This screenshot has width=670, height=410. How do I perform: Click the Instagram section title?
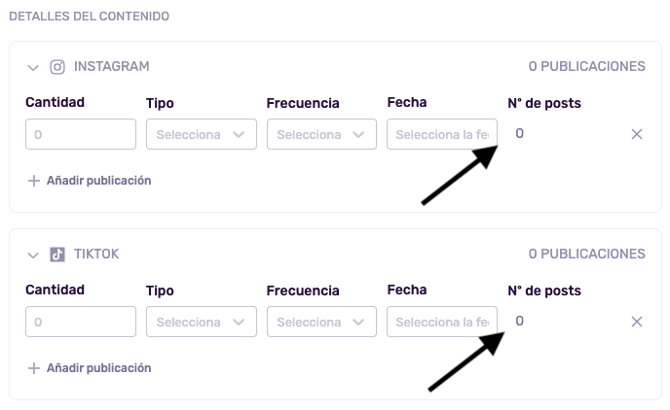[111, 67]
